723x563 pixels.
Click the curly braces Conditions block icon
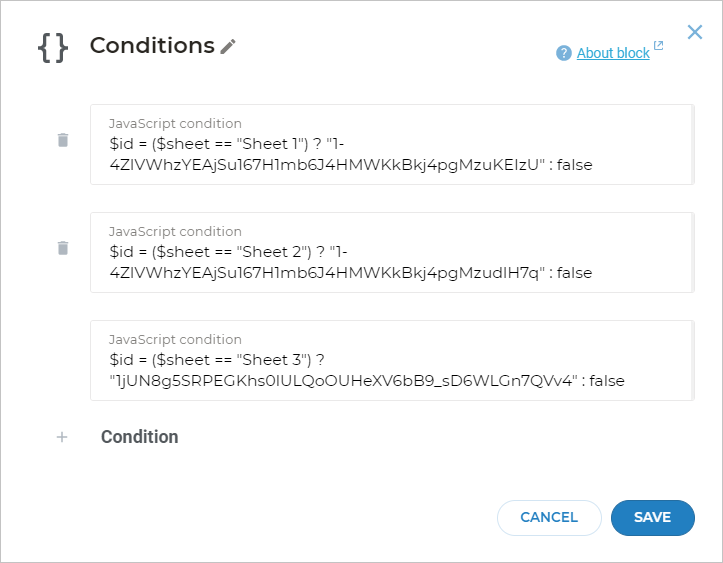[53, 47]
